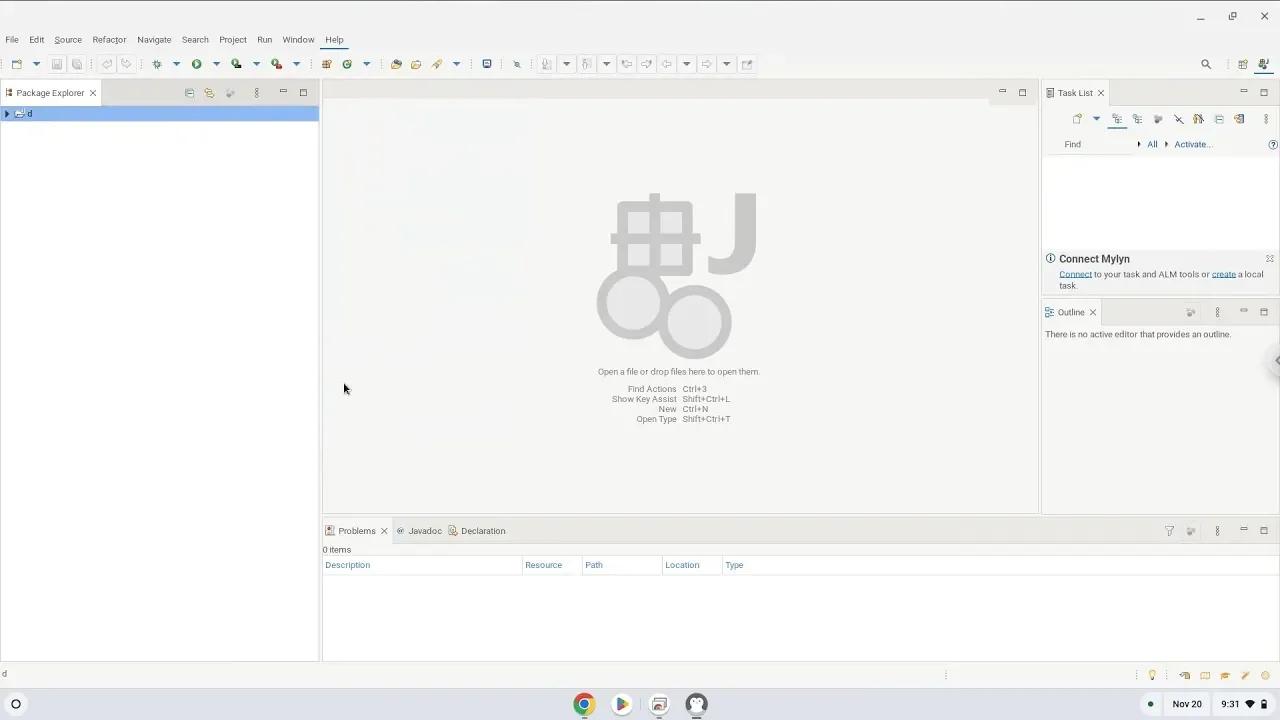Open the Run dropdown arrow in the toolbar
Viewport: 1280px width, 720px height.
pos(216,63)
